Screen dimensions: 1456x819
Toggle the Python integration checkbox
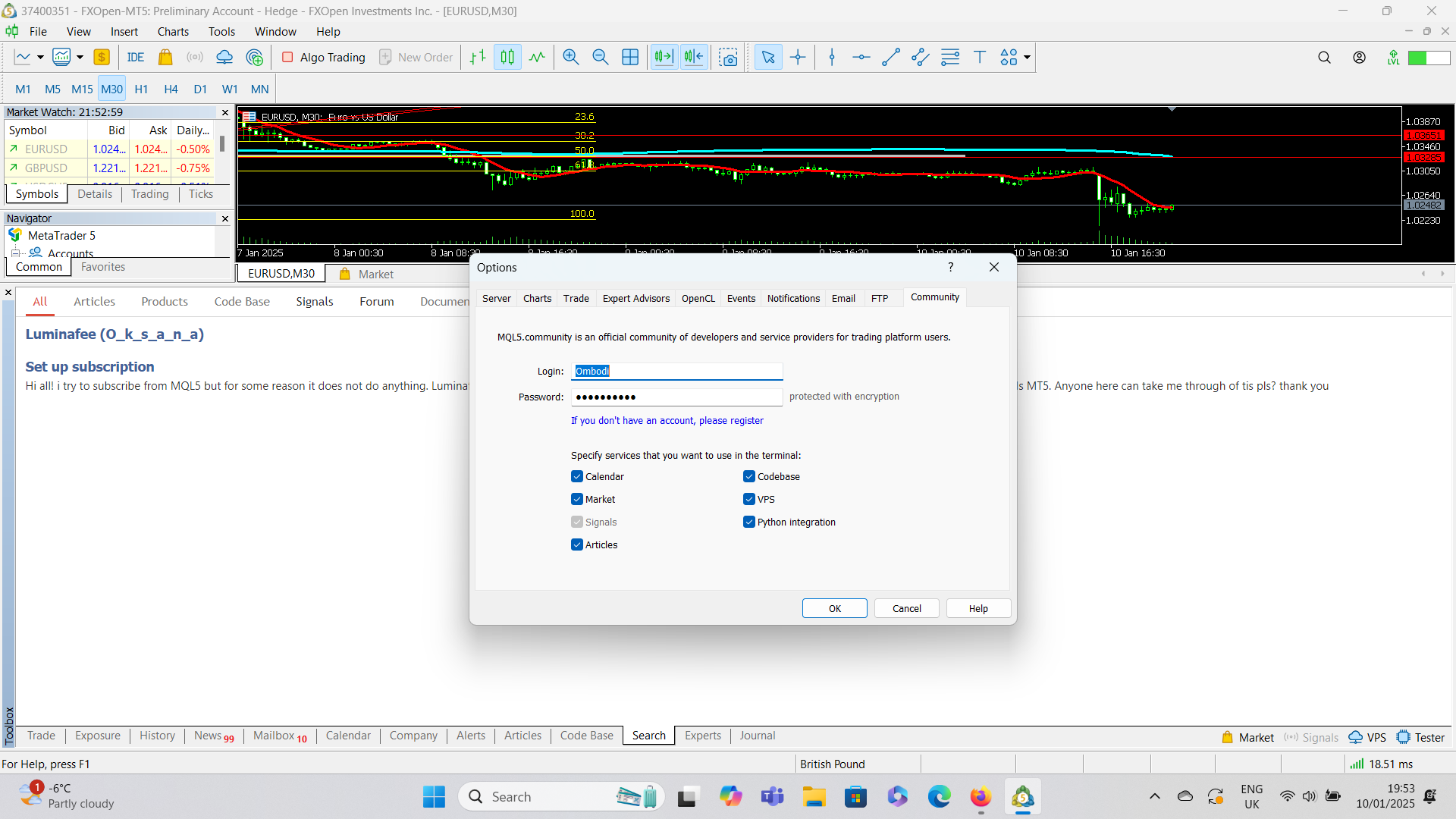point(749,522)
